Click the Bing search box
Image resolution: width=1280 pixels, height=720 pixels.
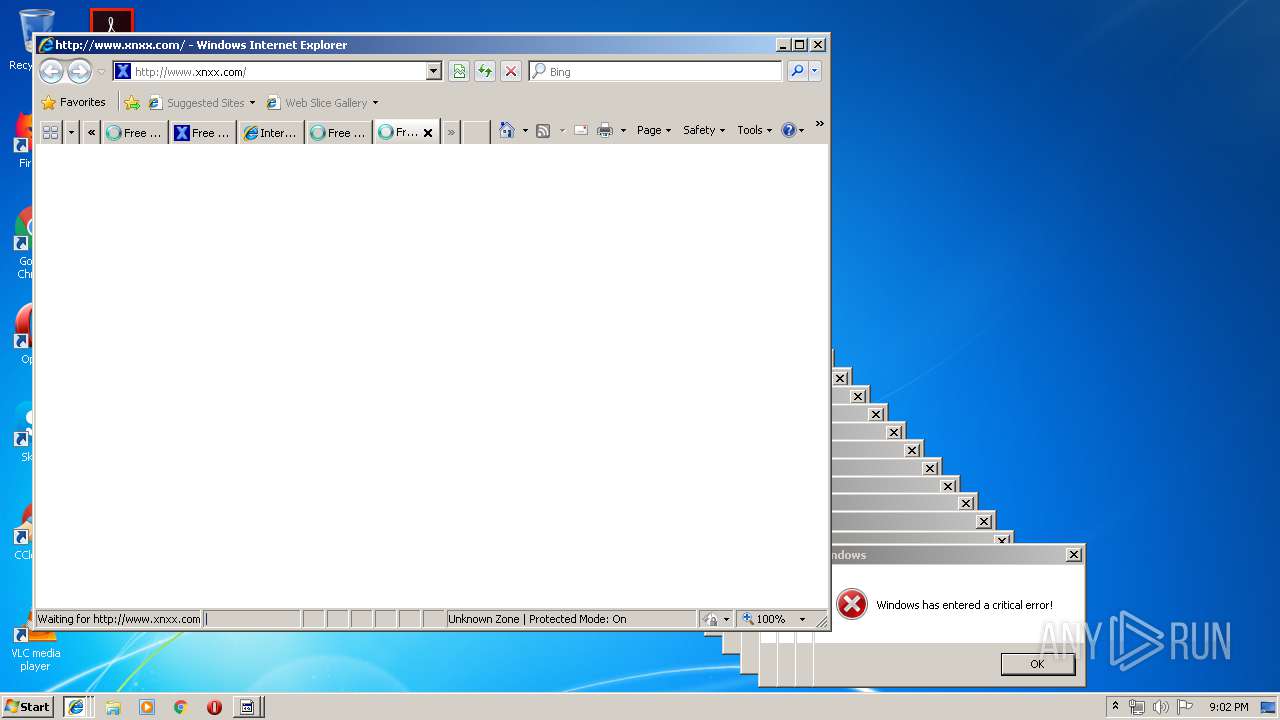[656, 71]
